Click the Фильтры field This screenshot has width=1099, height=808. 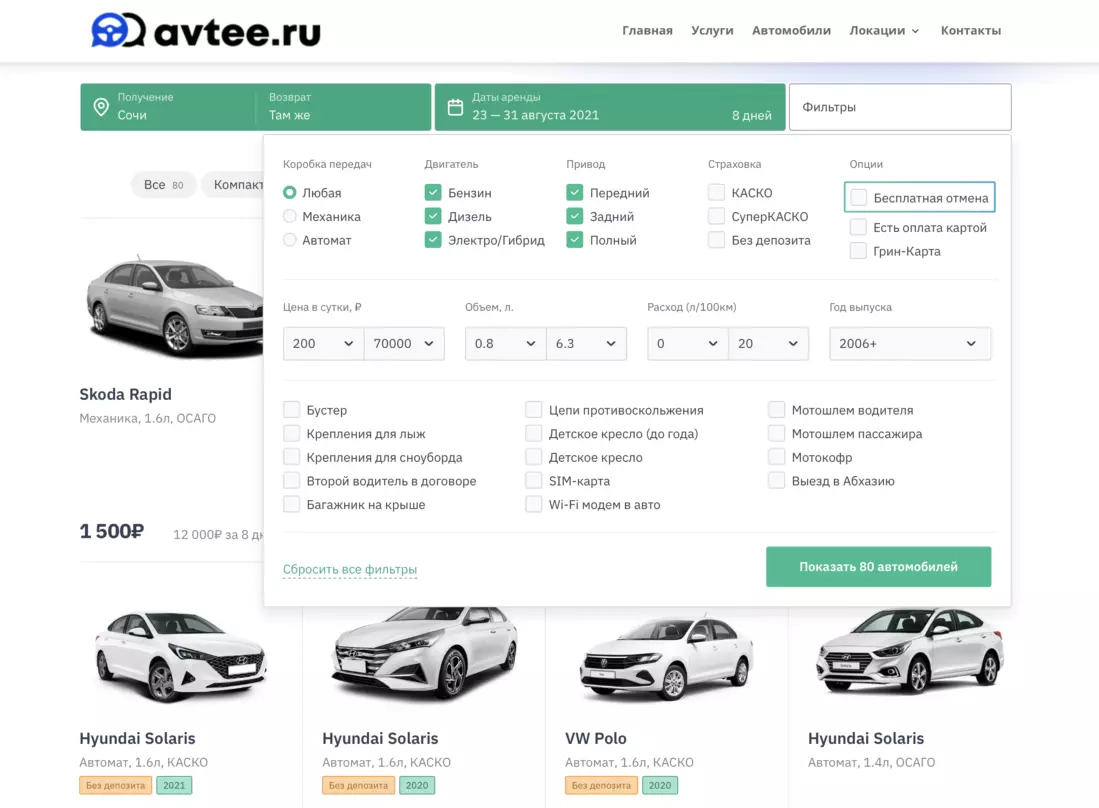tap(900, 107)
